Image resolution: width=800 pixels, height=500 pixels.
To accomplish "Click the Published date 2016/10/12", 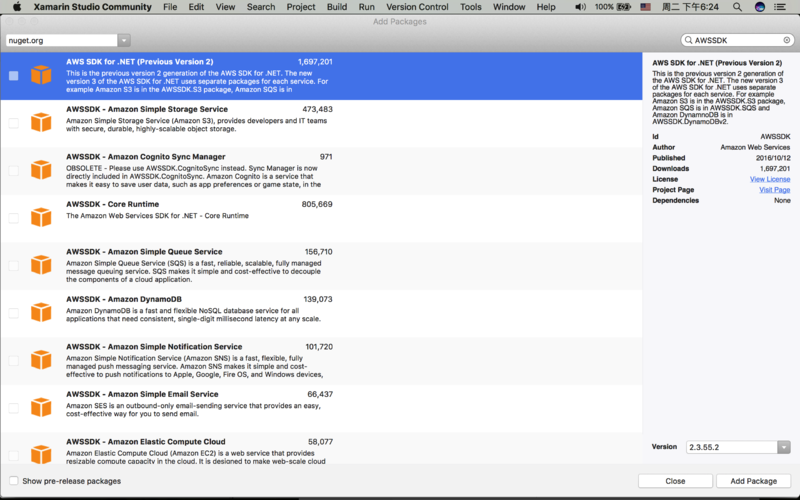I will point(773,158).
